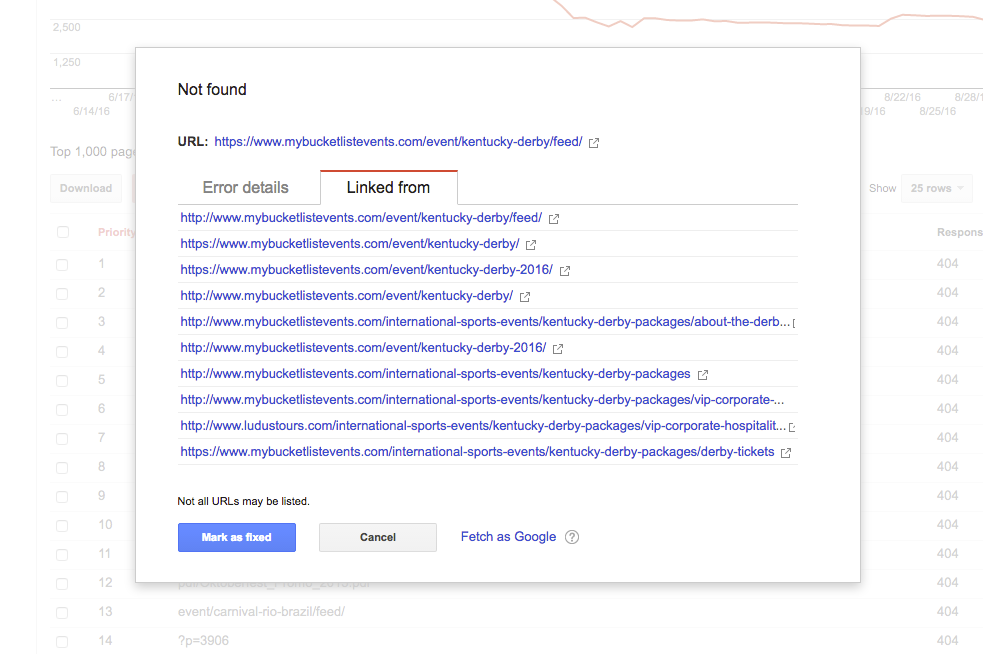Click external icon beside https event/kentucky-derby/ link

531,244
